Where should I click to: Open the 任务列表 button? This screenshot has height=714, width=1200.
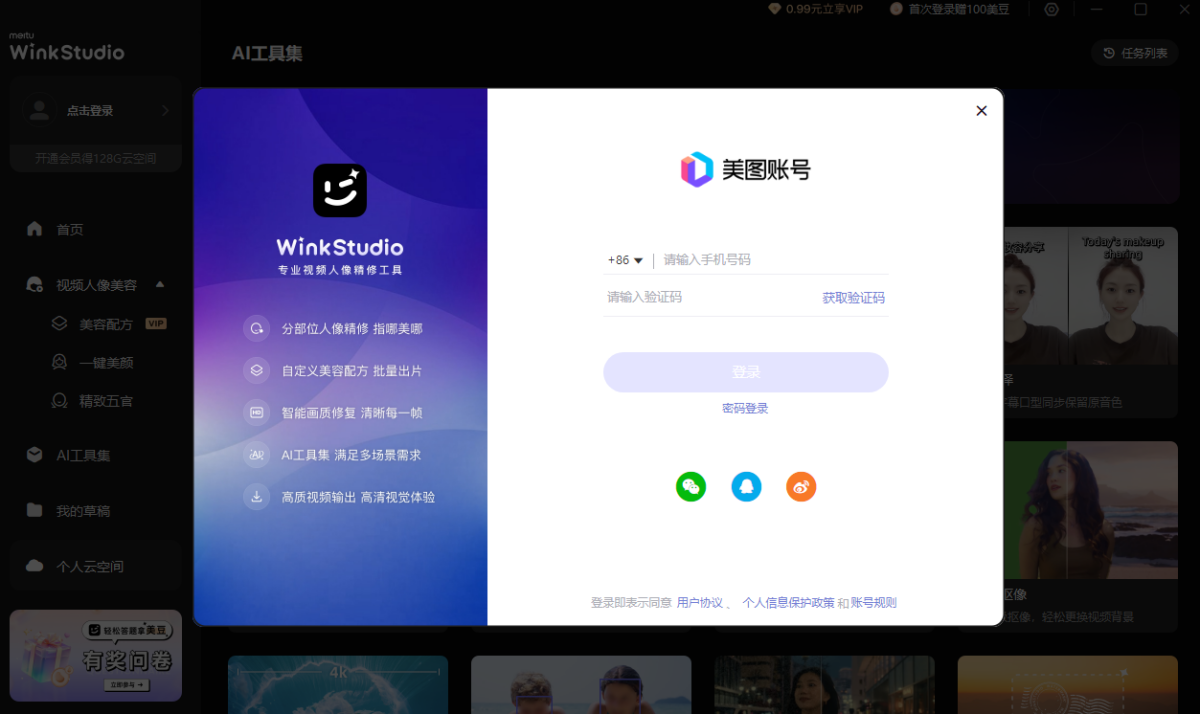(x=1135, y=53)
